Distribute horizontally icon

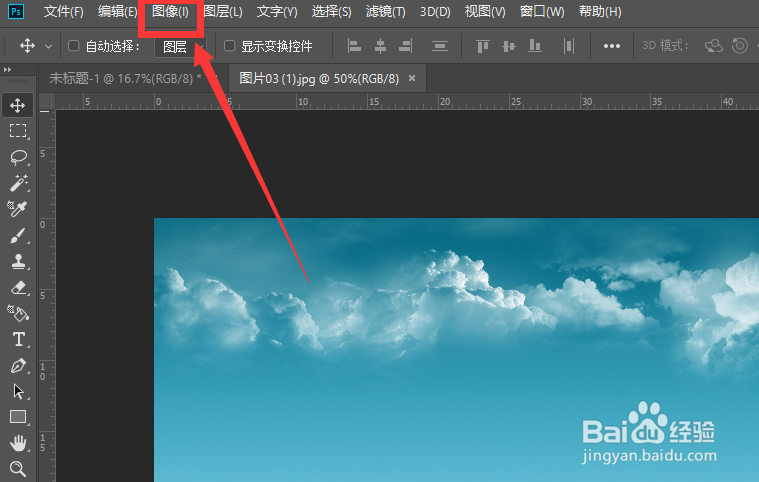[569, 46]
